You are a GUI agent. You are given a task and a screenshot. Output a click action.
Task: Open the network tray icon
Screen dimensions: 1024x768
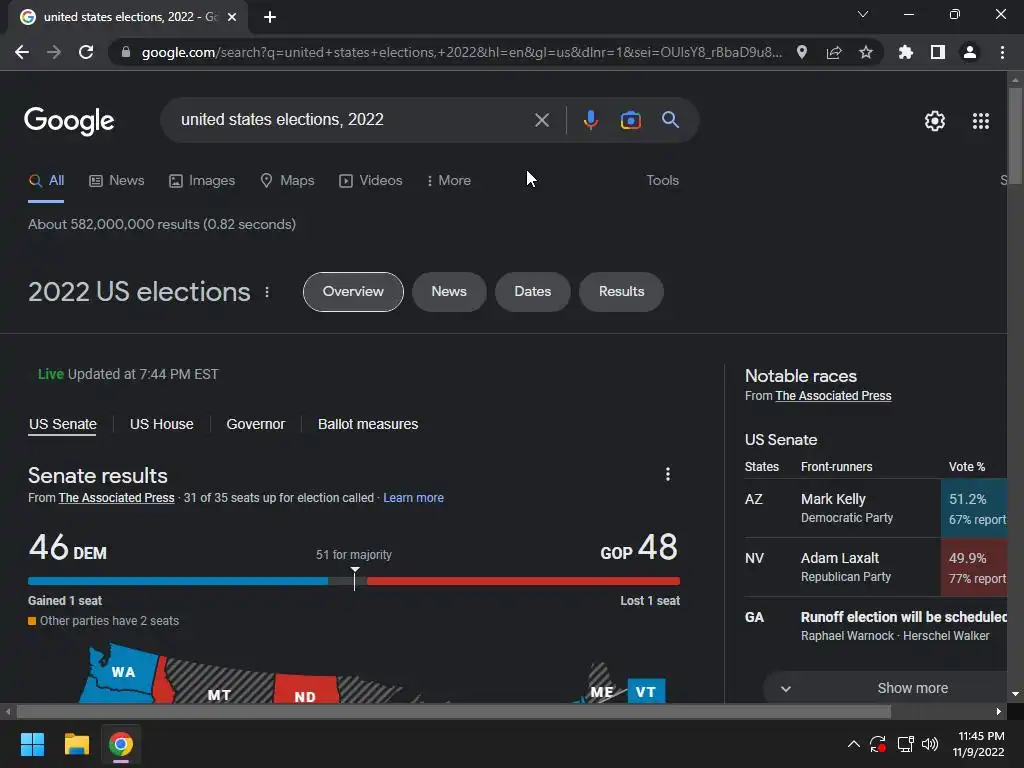coord(905,744)
